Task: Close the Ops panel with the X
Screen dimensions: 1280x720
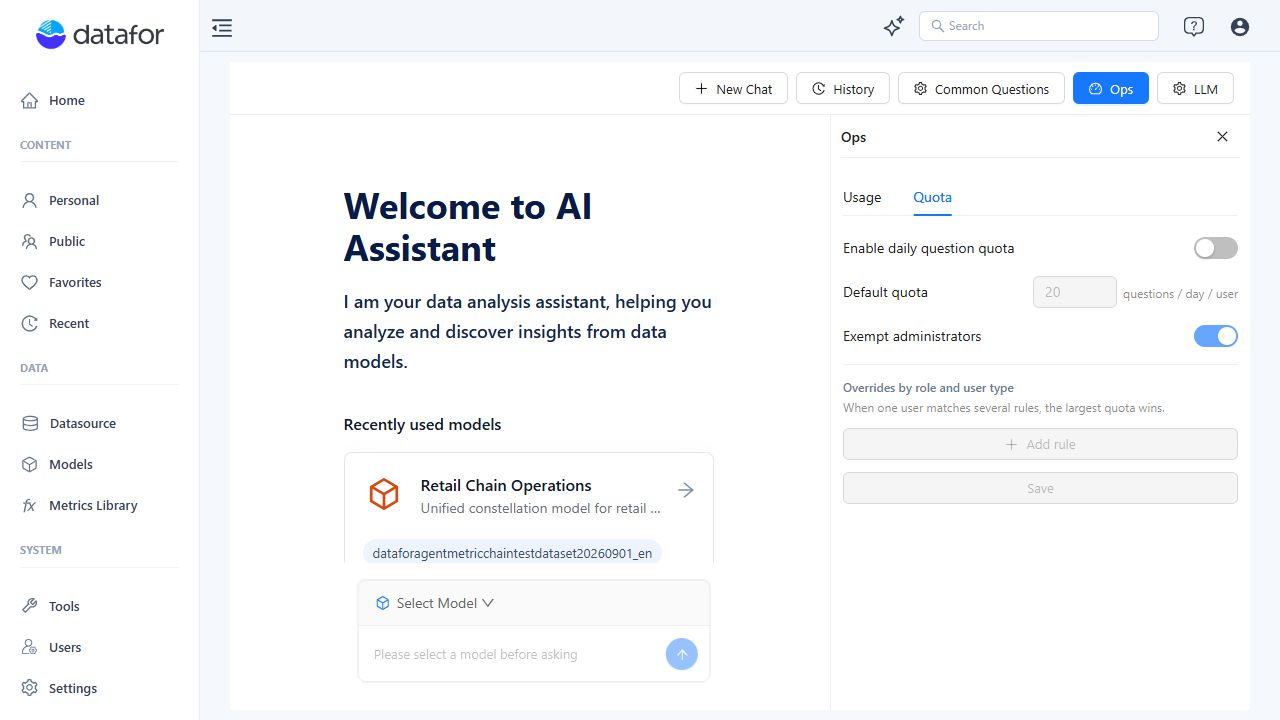Action: [1222, 137]
